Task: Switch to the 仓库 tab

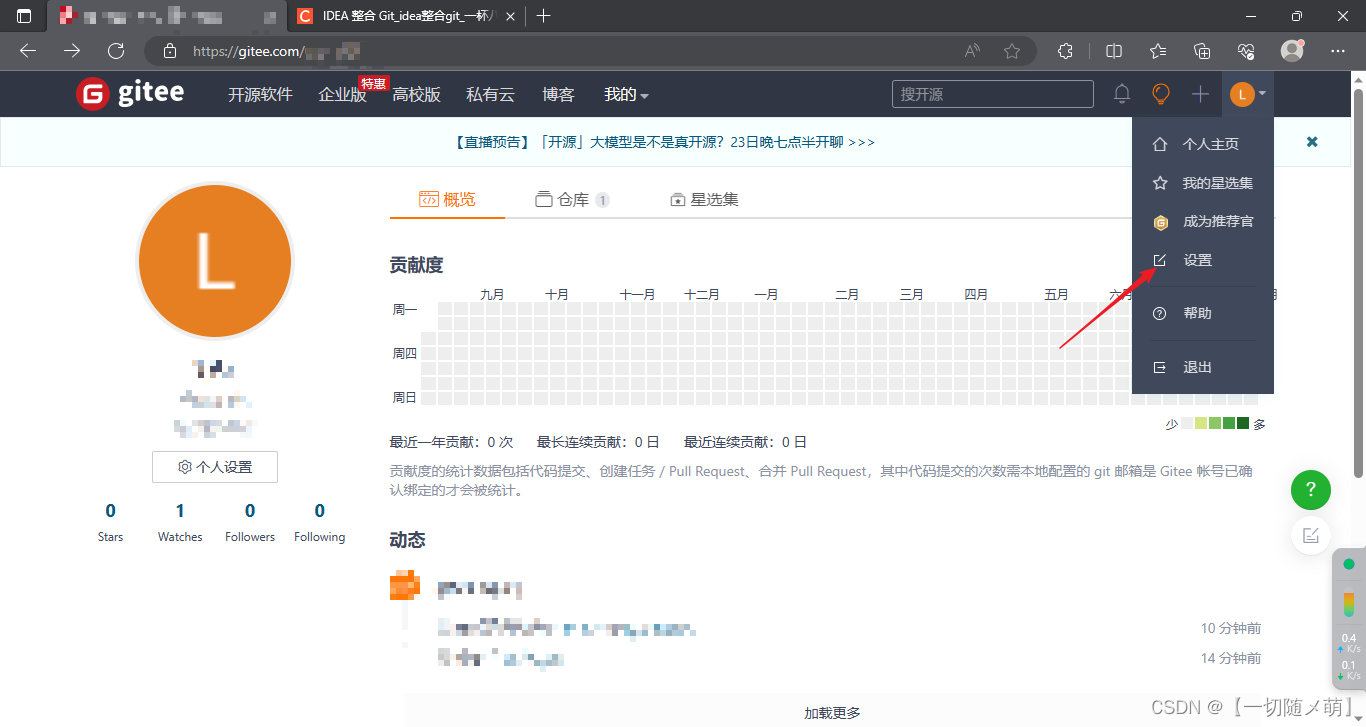Action: pos(572,199)
